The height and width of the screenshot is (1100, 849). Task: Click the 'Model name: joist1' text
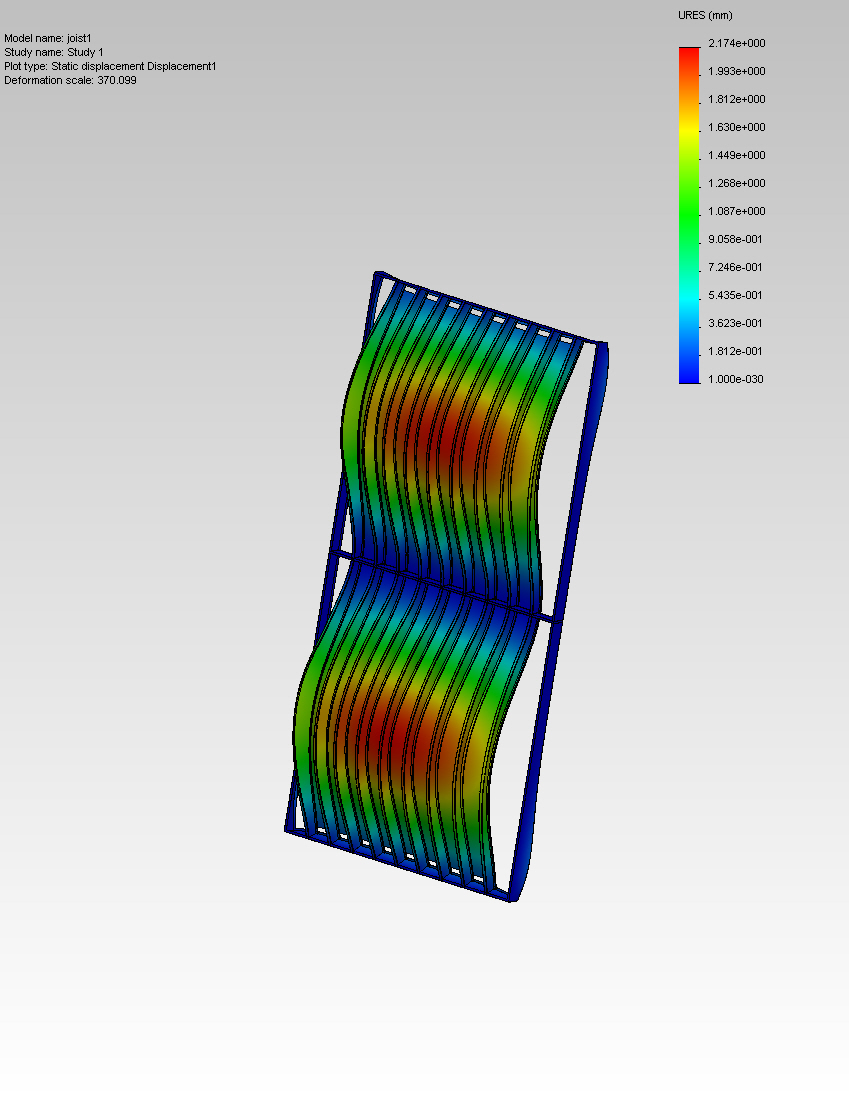48,39
